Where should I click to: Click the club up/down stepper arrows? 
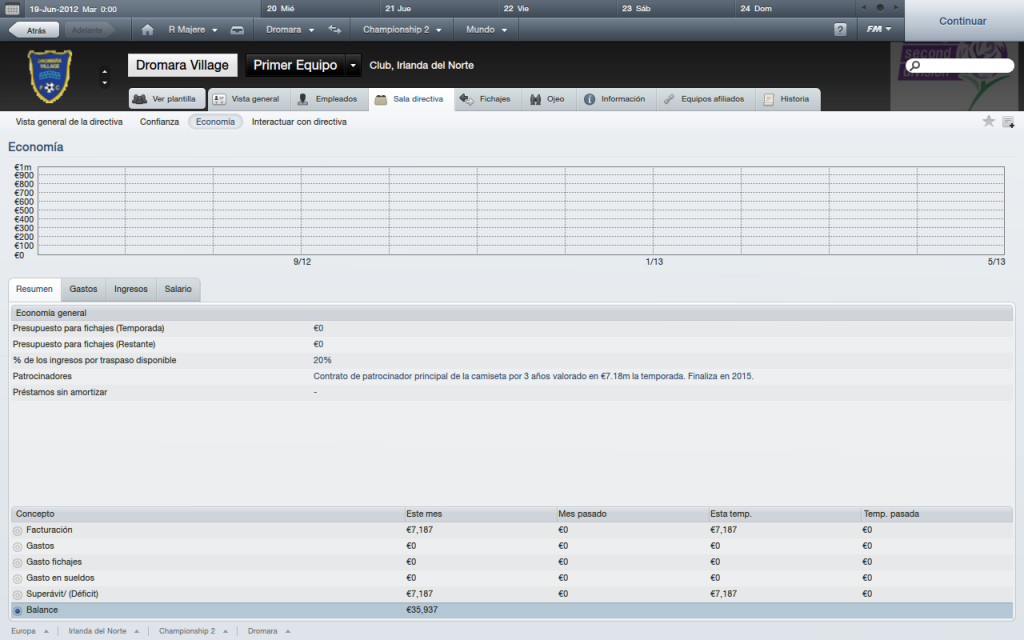(105, 77)
